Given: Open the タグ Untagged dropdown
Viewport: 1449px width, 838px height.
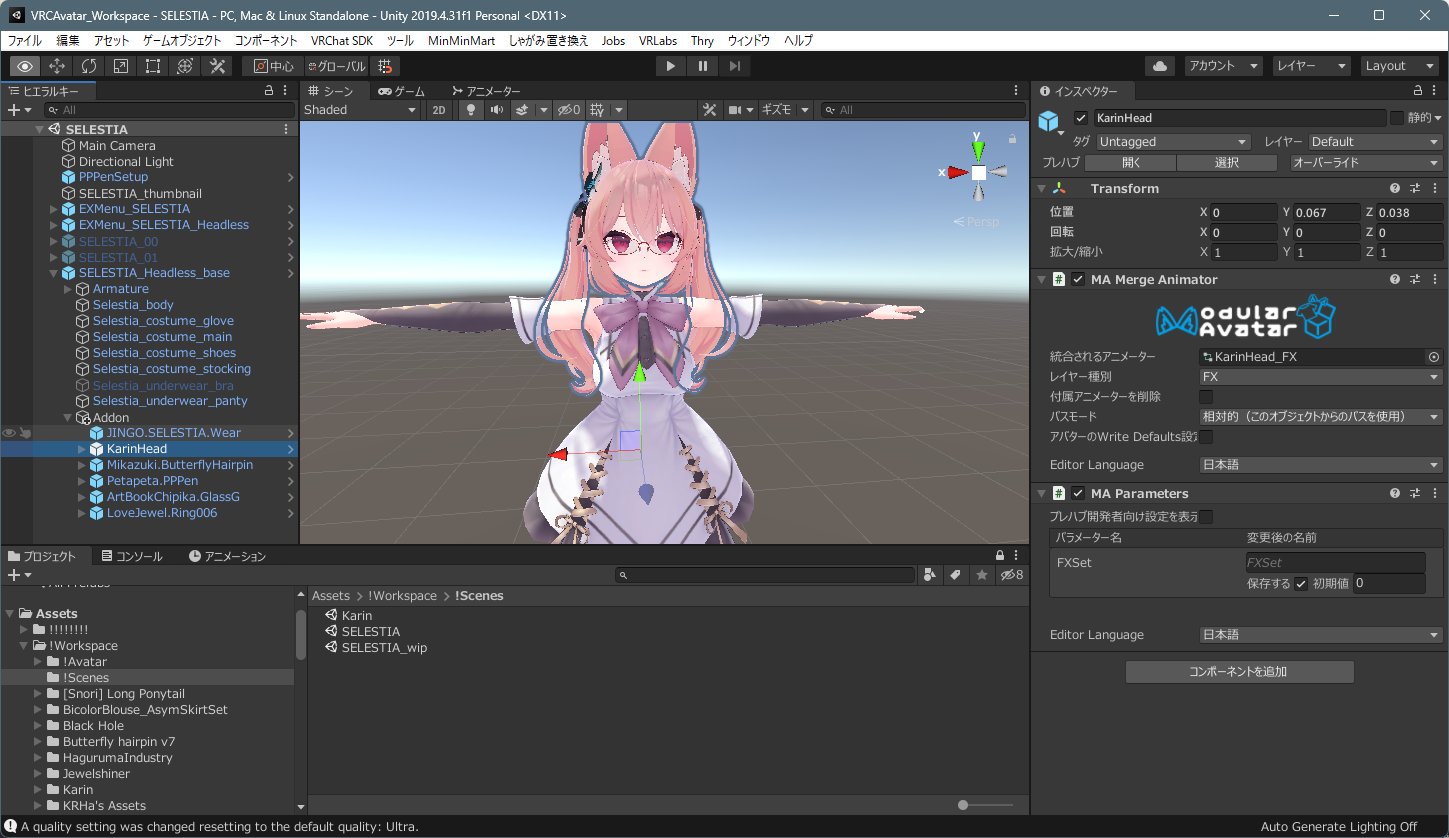Looking at the screenshot, I should tap(1174, 142).
